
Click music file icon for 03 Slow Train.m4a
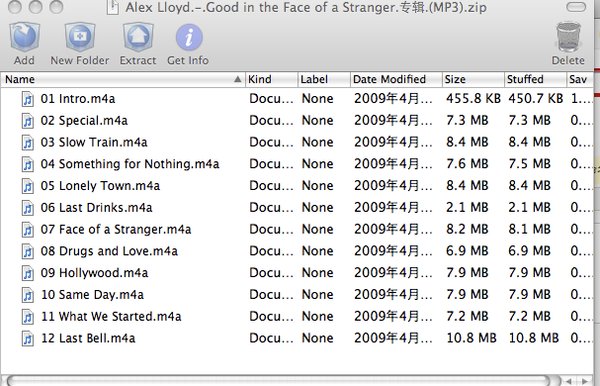pos(28,142)
